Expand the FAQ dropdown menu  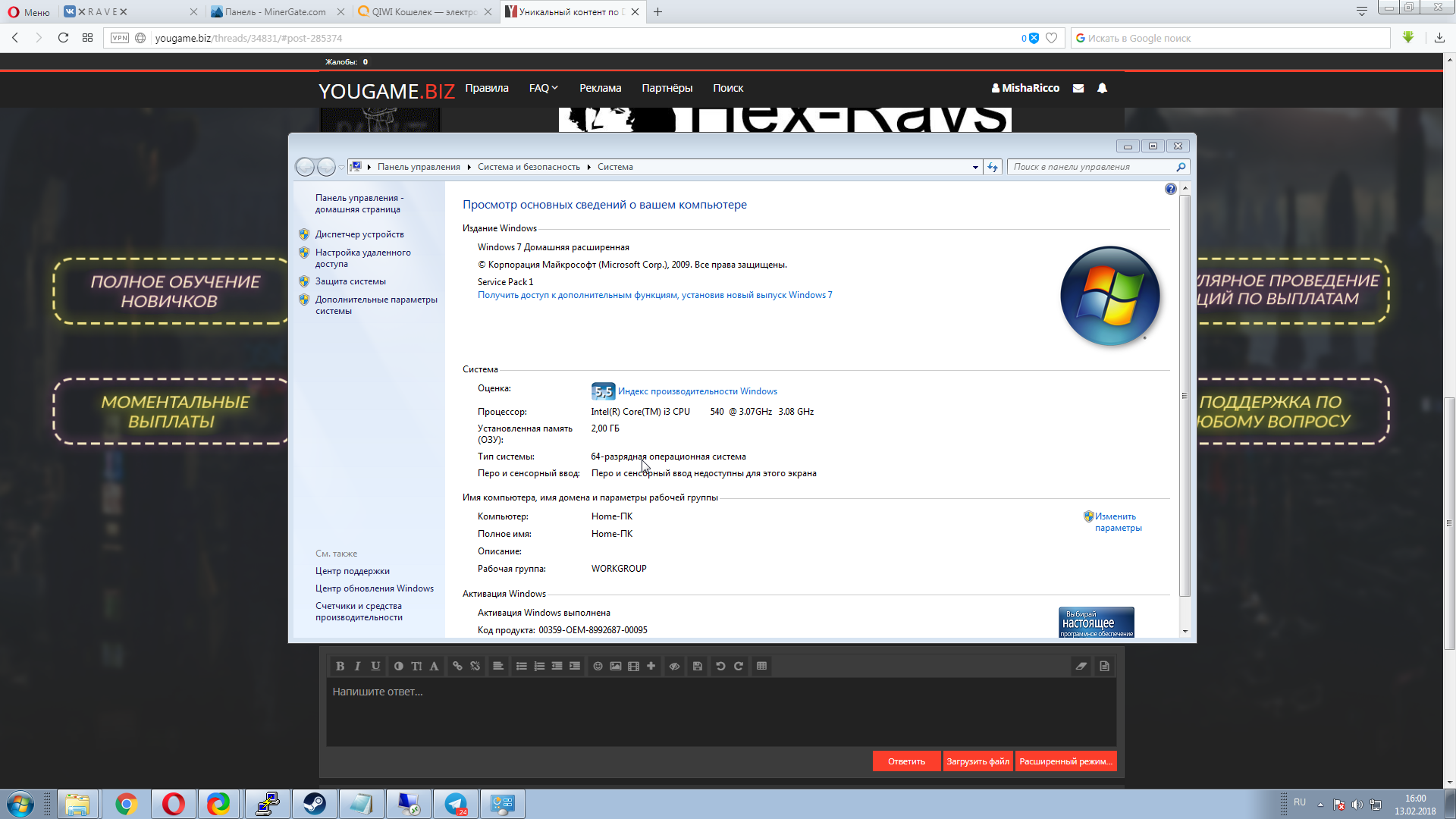pyautogui.click(x=543, y=88)
